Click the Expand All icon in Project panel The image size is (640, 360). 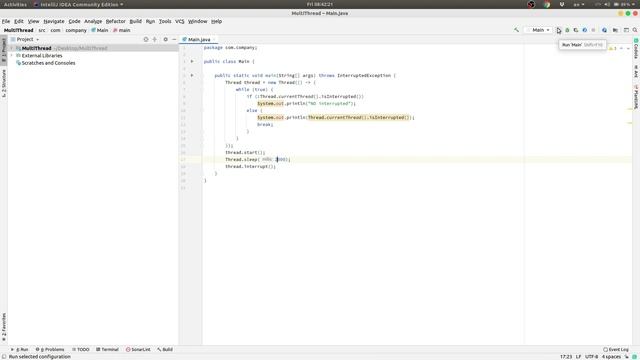[x=155, y=40]
